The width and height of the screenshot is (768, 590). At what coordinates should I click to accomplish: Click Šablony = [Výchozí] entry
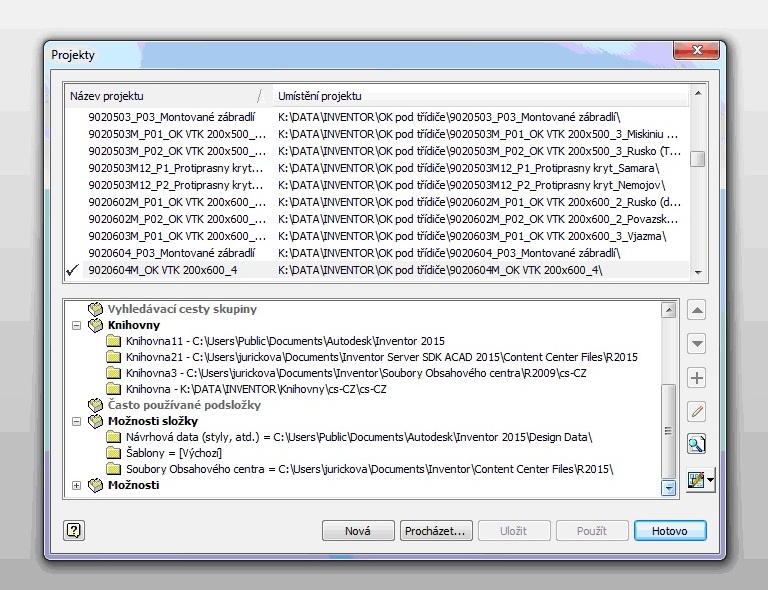point(174,453)
